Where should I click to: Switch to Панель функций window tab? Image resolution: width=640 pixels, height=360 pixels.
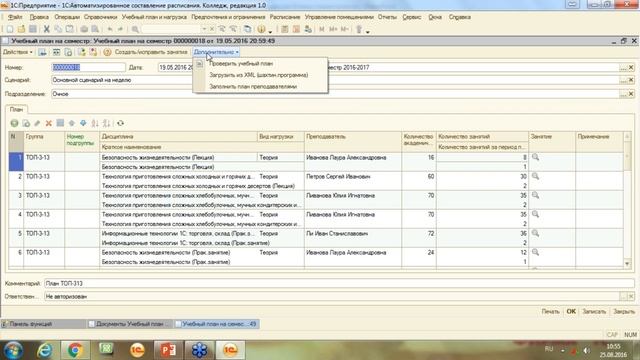coord(43,324)
